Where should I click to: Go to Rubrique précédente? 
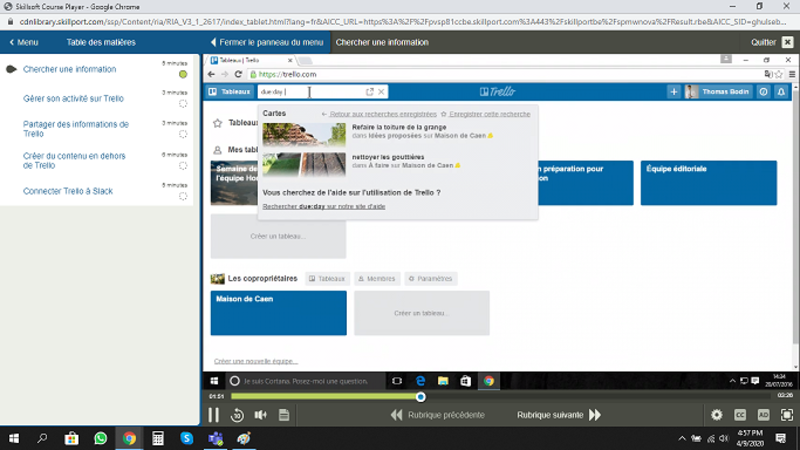point(438,415)
